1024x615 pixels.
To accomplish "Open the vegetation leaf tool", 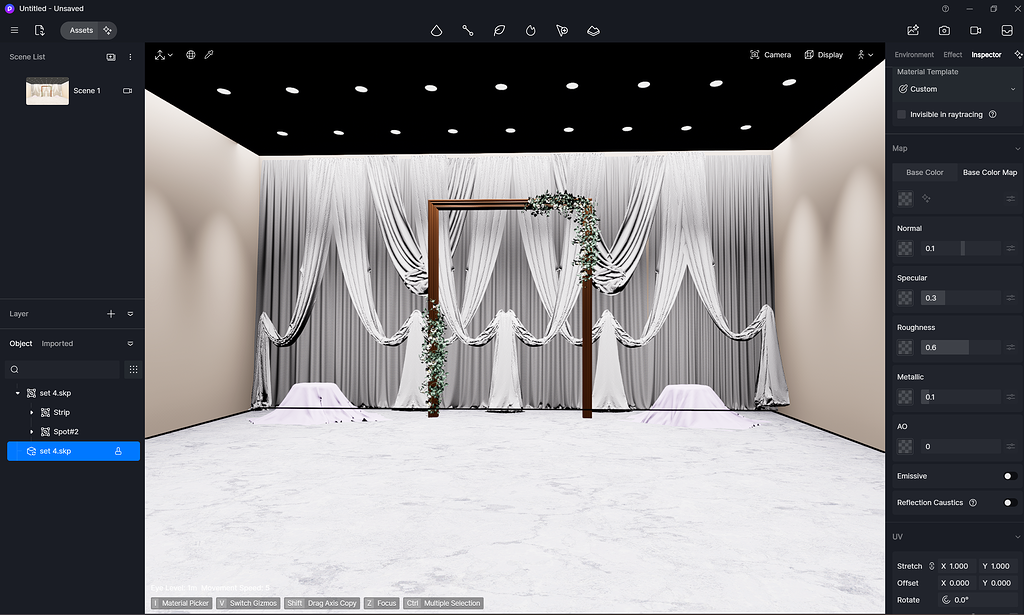I will [x=499, y=30].
